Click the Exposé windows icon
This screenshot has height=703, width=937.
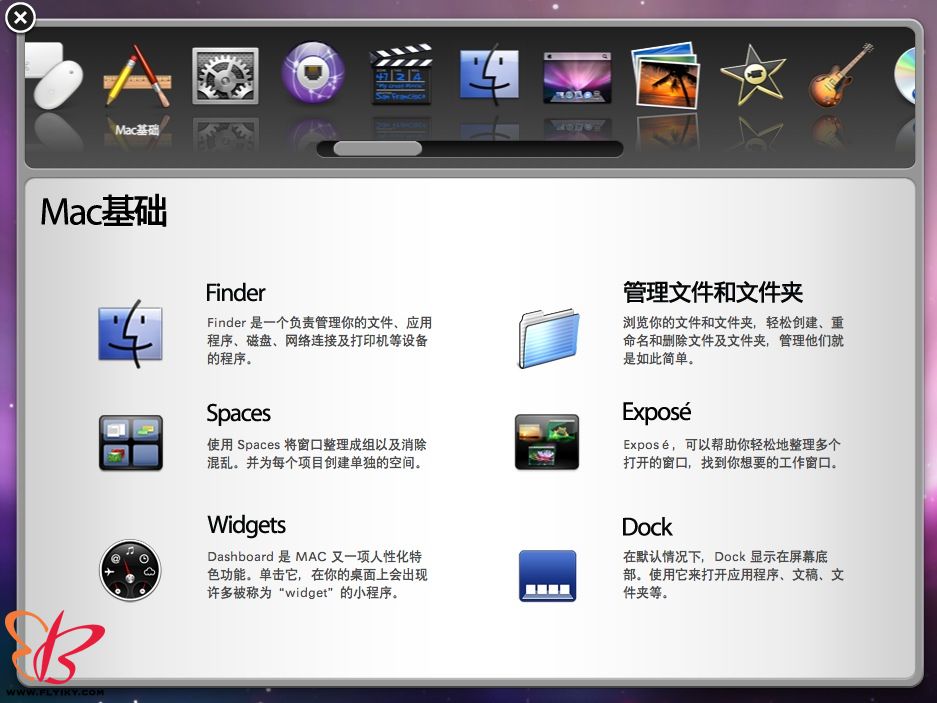pos(547,442)
